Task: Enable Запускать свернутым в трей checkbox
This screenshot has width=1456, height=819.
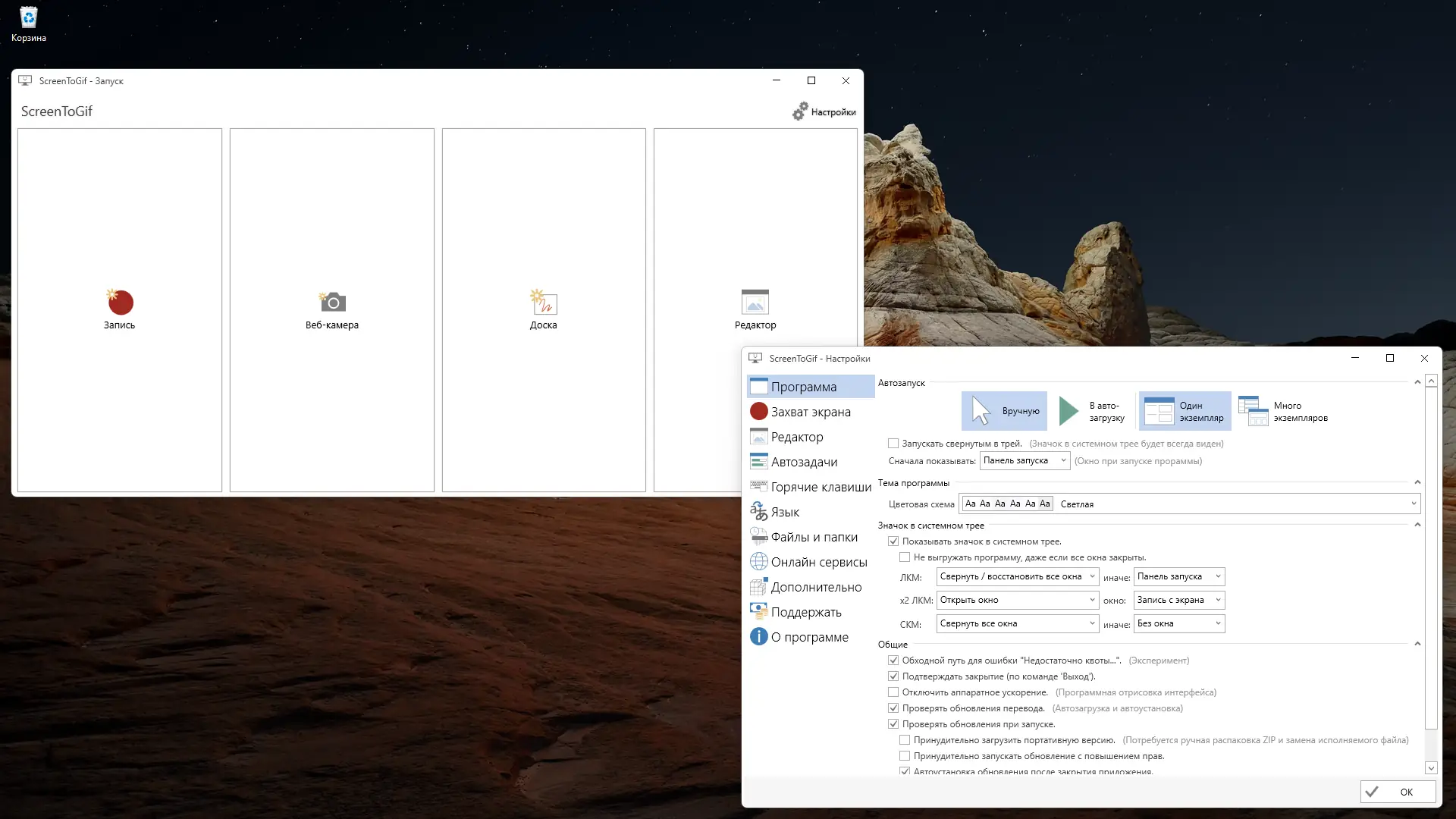Action: 893,444
